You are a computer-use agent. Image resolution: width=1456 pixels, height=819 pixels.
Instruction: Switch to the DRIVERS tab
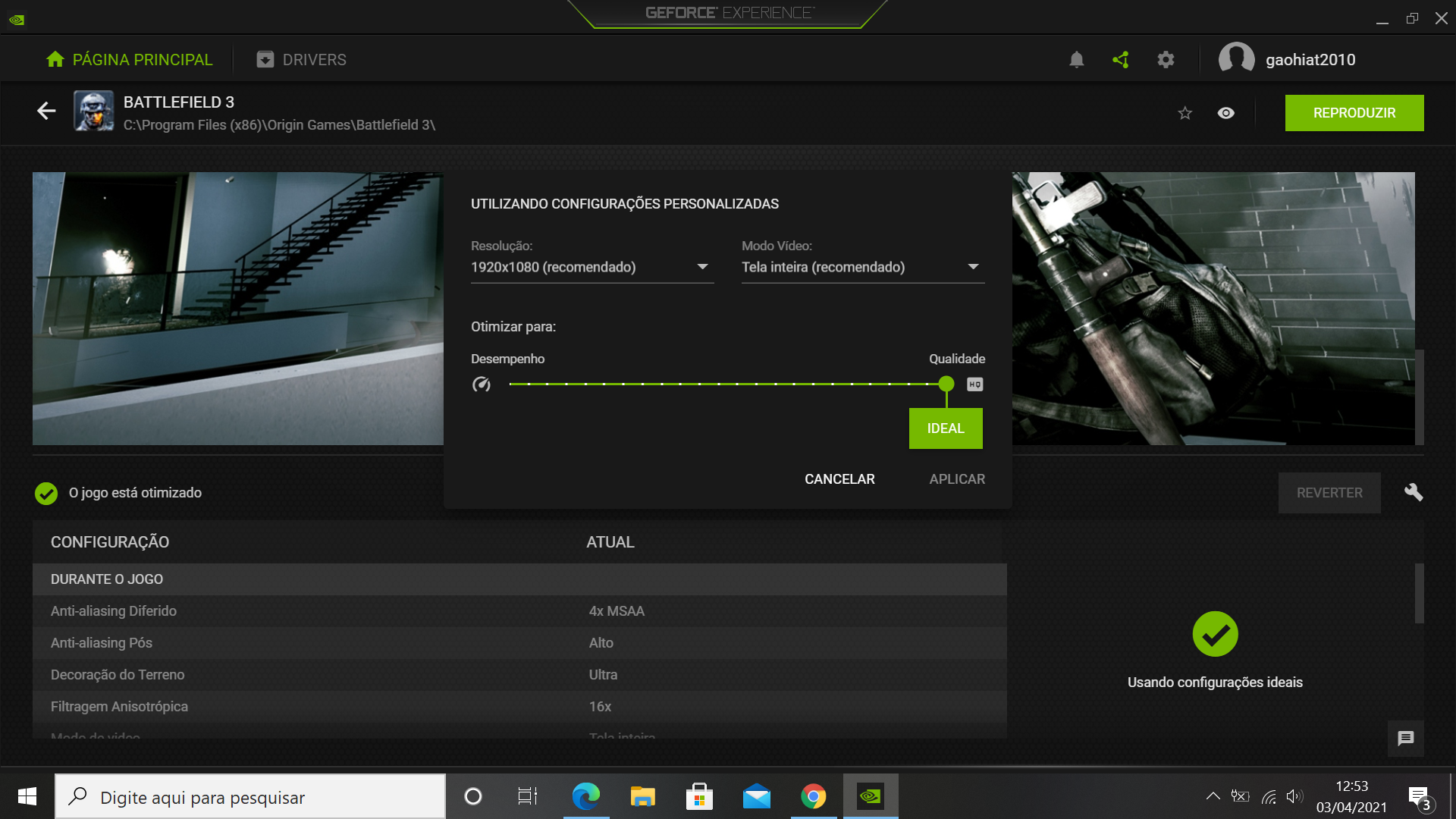302,59
